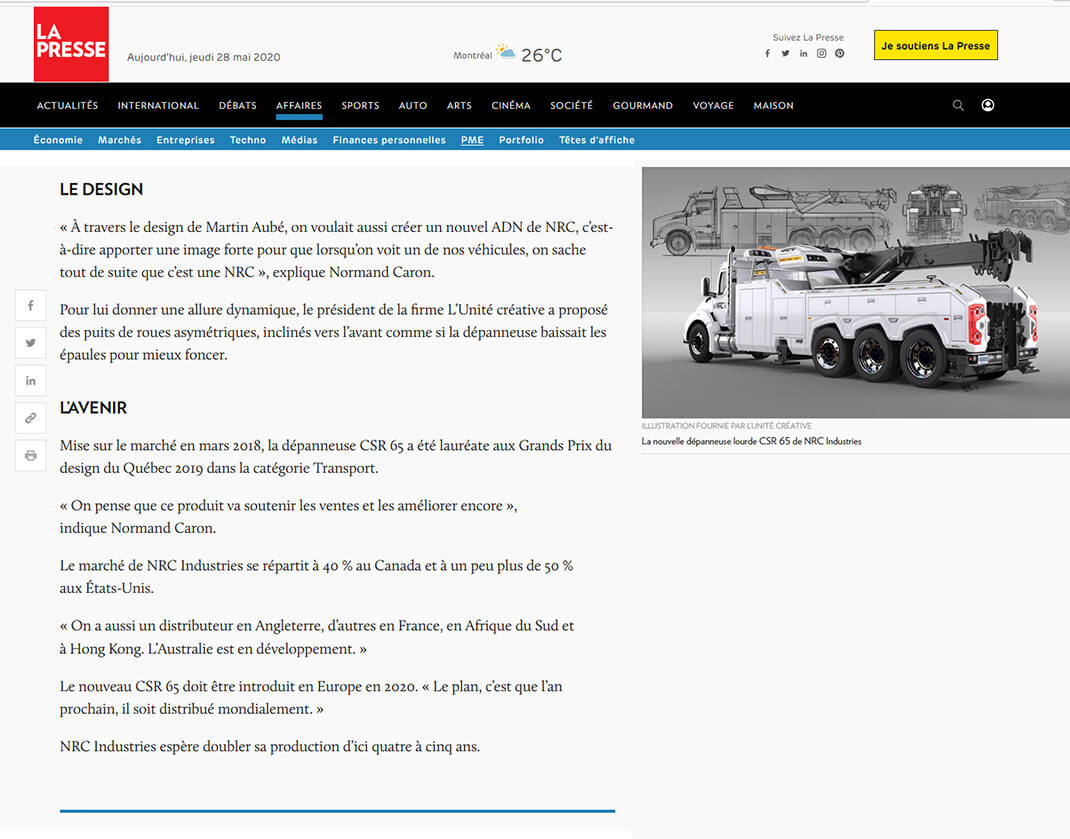
Task: Open the site search magnifier icon
Action: pos(958,105)
